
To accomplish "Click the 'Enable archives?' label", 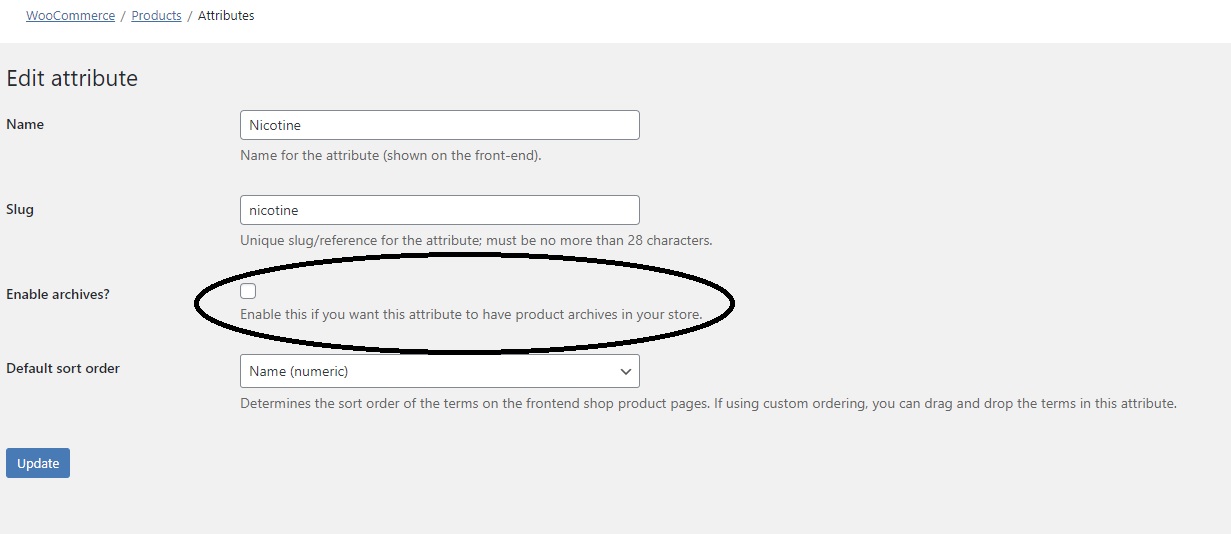I will [58, 294].
